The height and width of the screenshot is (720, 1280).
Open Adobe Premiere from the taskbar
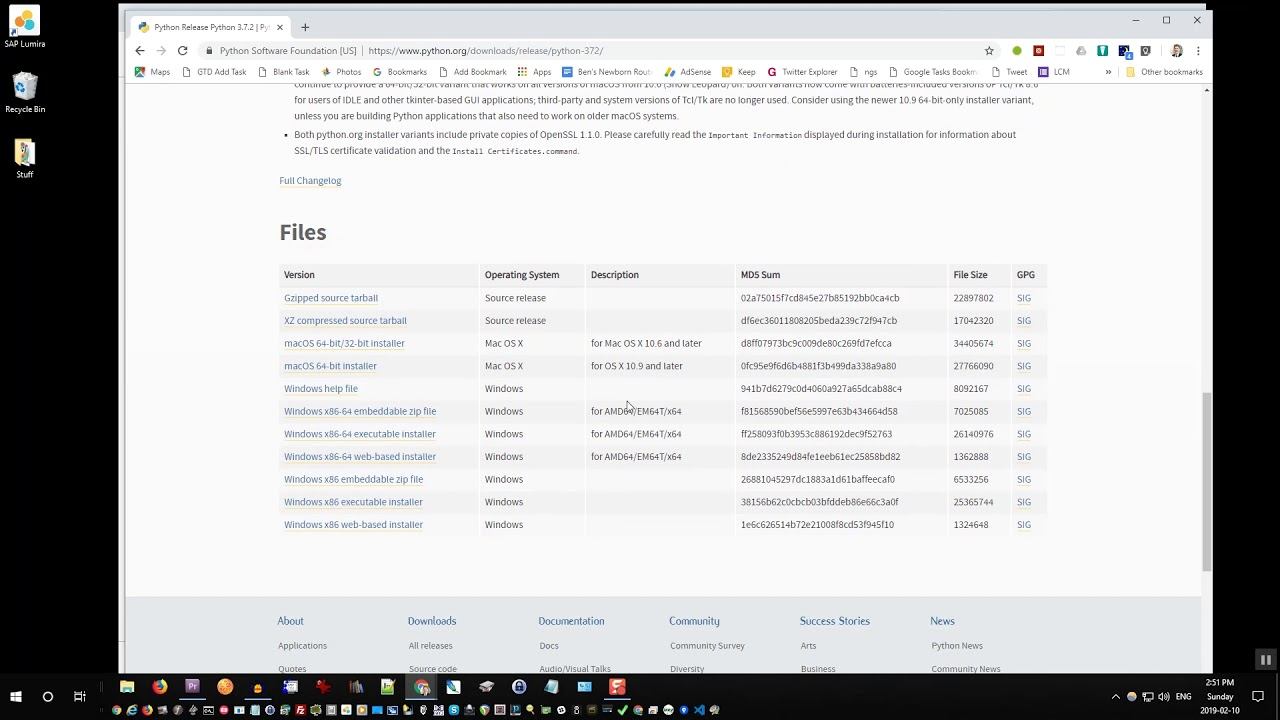[x=192, y=687]
